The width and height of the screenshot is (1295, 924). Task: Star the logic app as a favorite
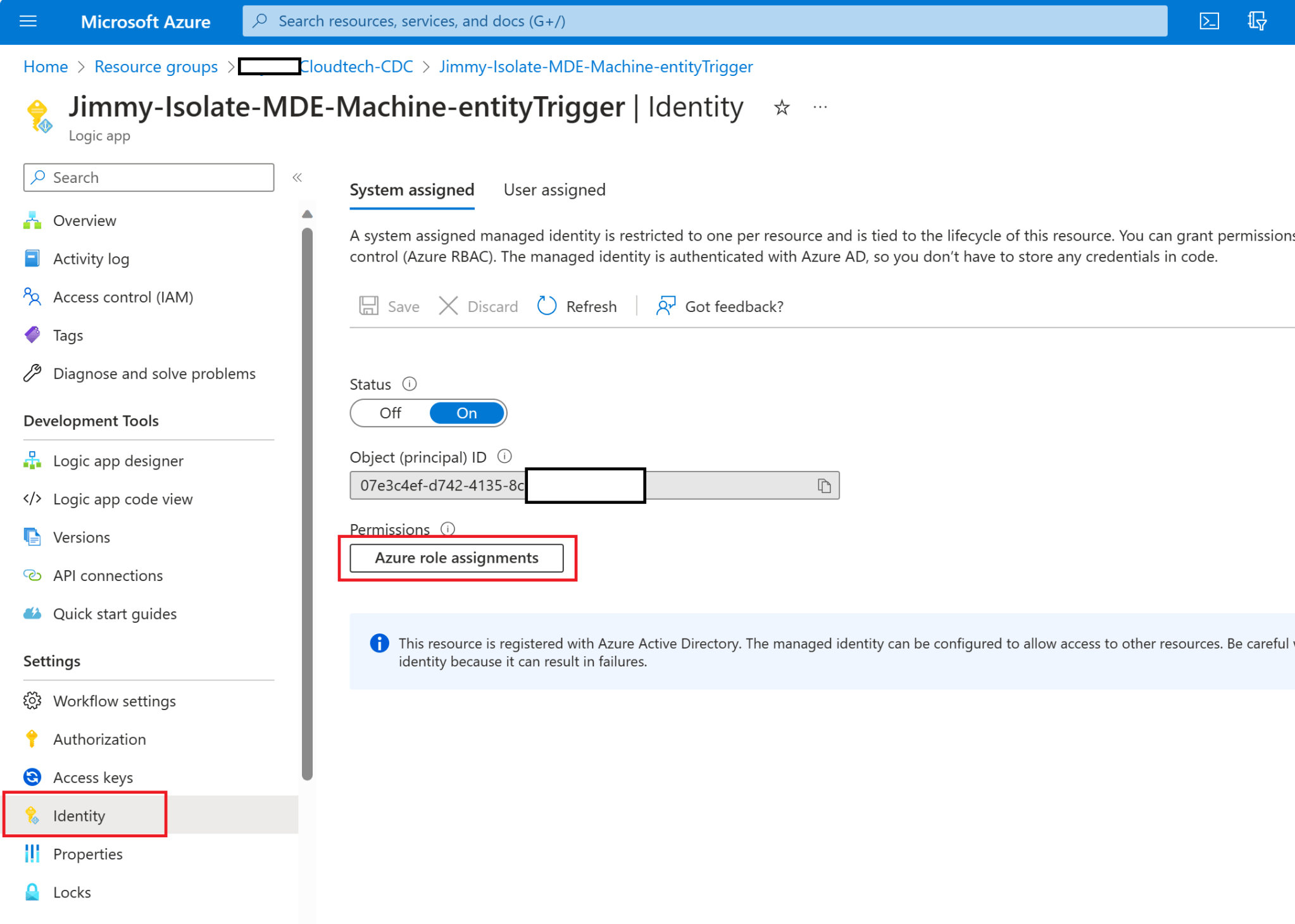(782, 107)
